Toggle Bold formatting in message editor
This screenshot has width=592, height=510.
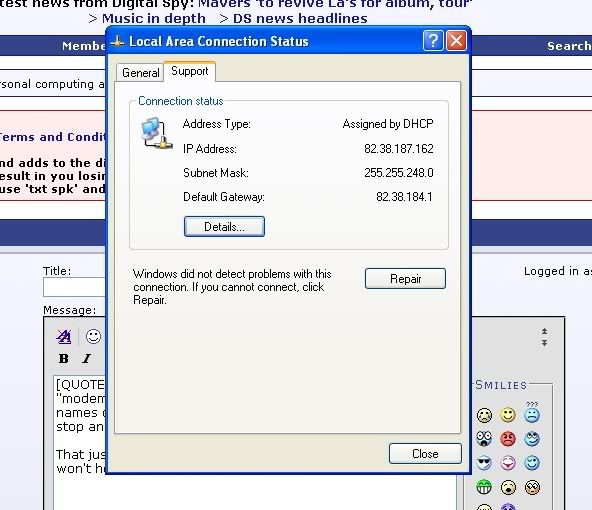click(63, 359)
